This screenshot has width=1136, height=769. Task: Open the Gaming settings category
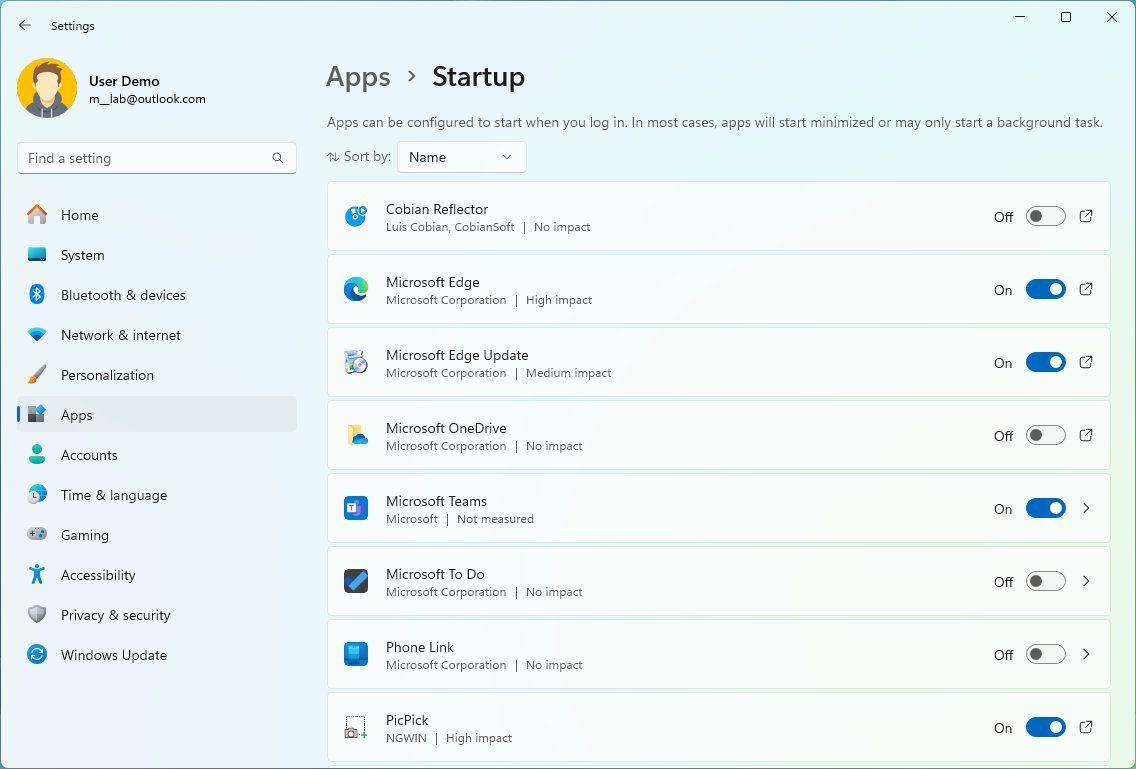[84, 535]
